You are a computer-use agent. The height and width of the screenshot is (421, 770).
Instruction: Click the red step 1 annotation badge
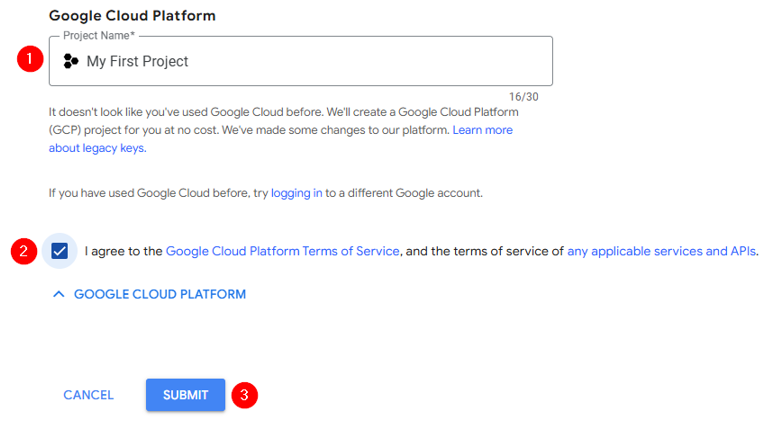(30, 59)
